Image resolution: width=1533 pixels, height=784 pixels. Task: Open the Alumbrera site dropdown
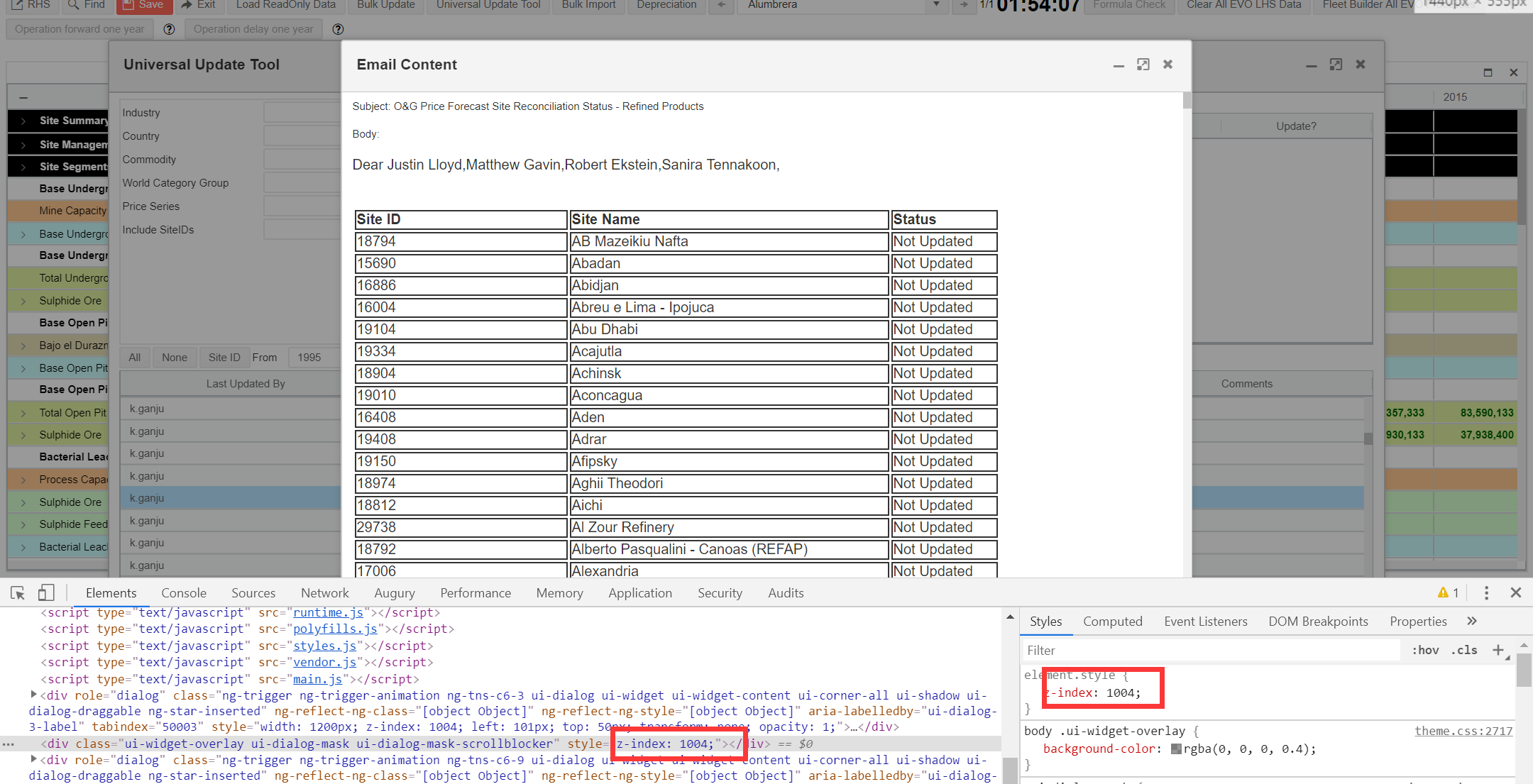[935, 5]
